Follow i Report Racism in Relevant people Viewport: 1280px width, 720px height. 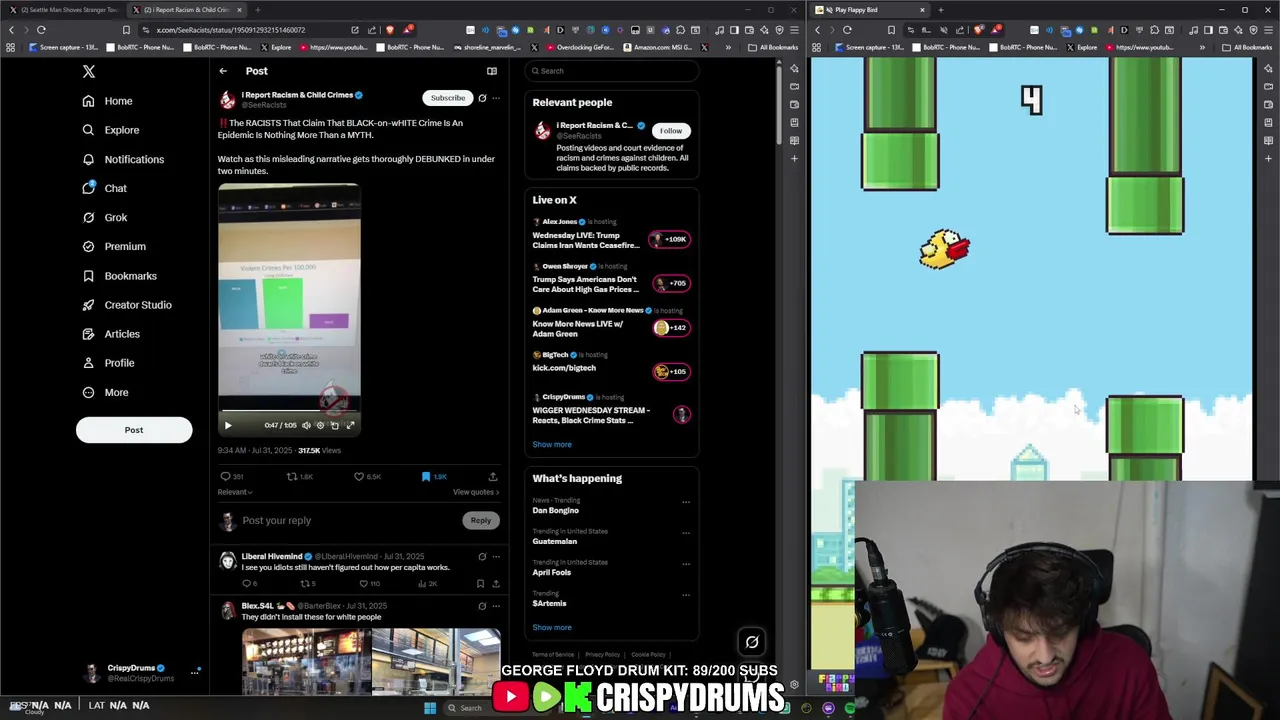click(x=671, y=131)
